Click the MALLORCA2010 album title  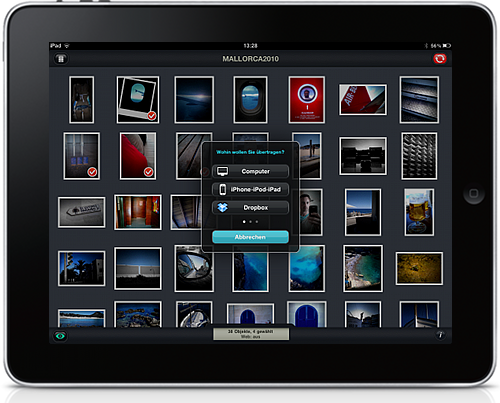pyautogui.click(x=251, y=59)
